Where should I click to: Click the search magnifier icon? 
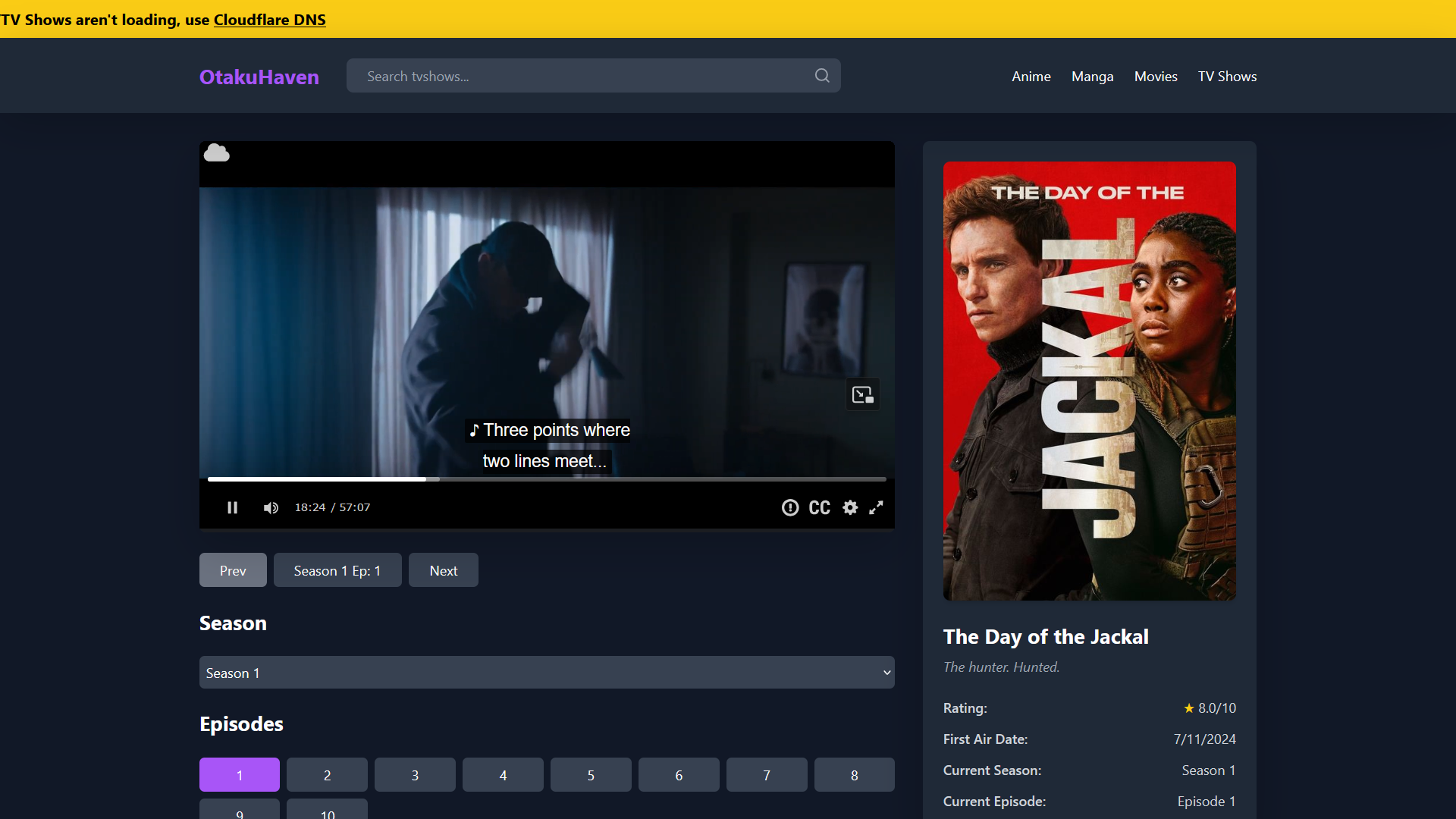(x=822, y=76)
